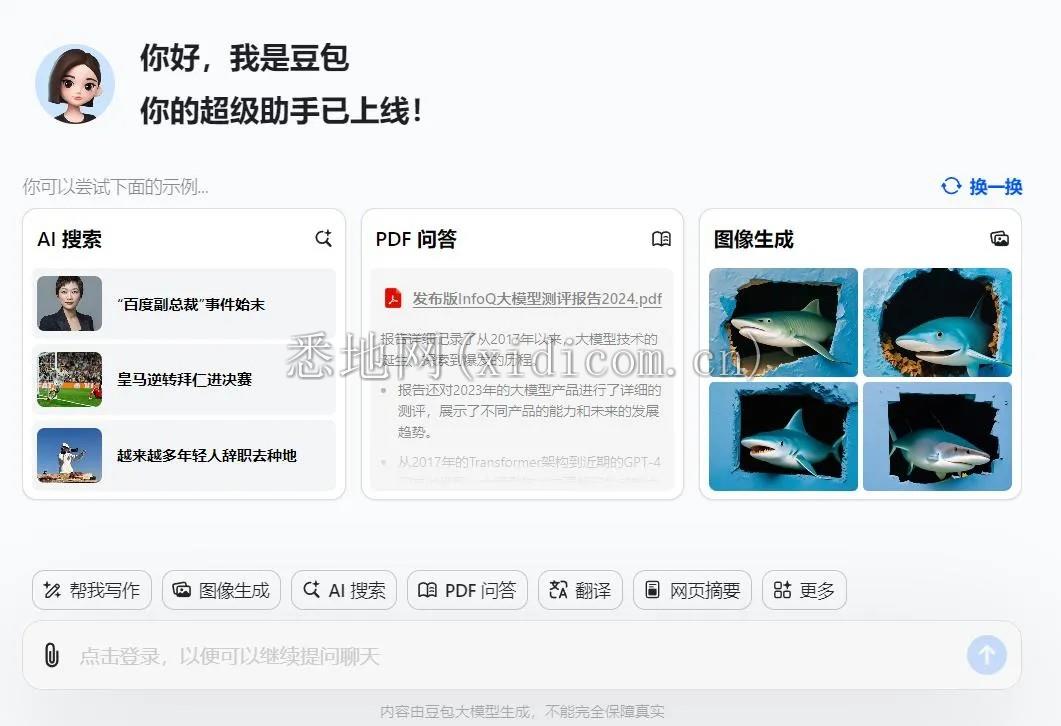
Task: Select the 皇马逆转拜仁进决赛 news item
Action: click(183, 380)
